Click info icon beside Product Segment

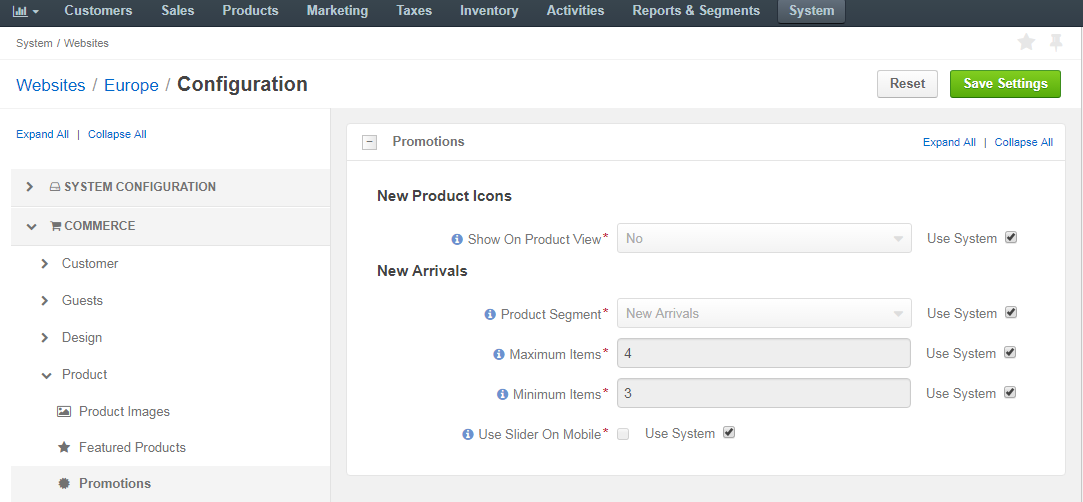[490, 314]
